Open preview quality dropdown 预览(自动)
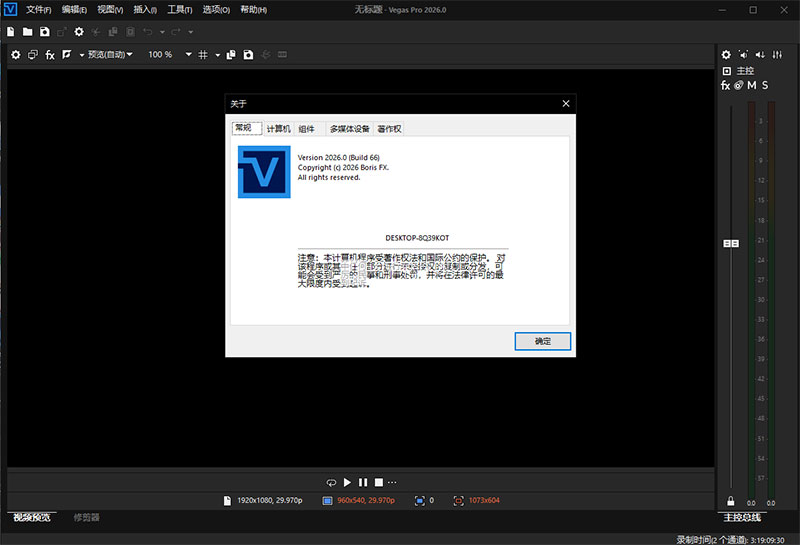Image resolution: width=800 pixels, height=545 pixels. point(110,55)
